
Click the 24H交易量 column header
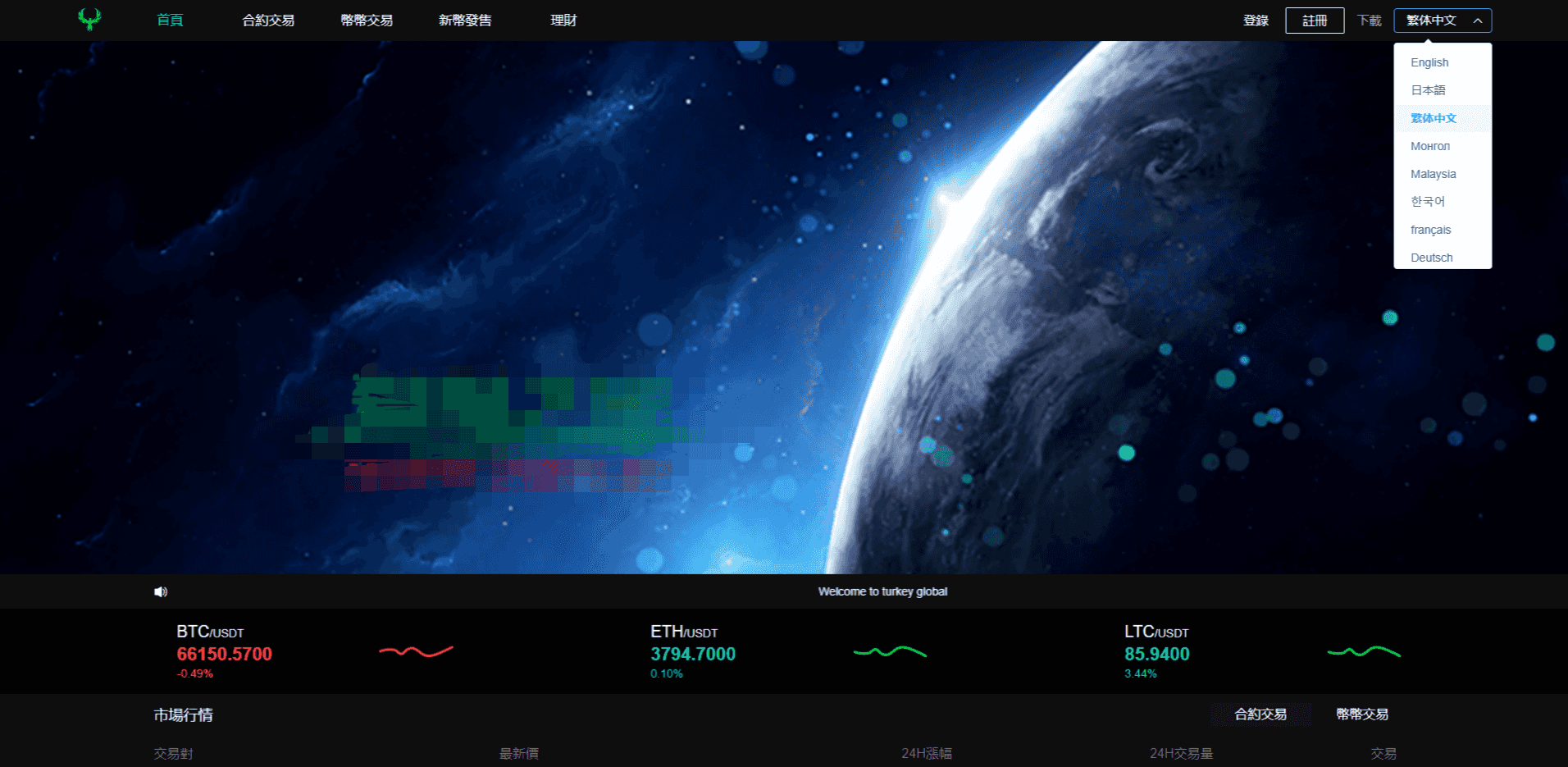(1181, 753)
